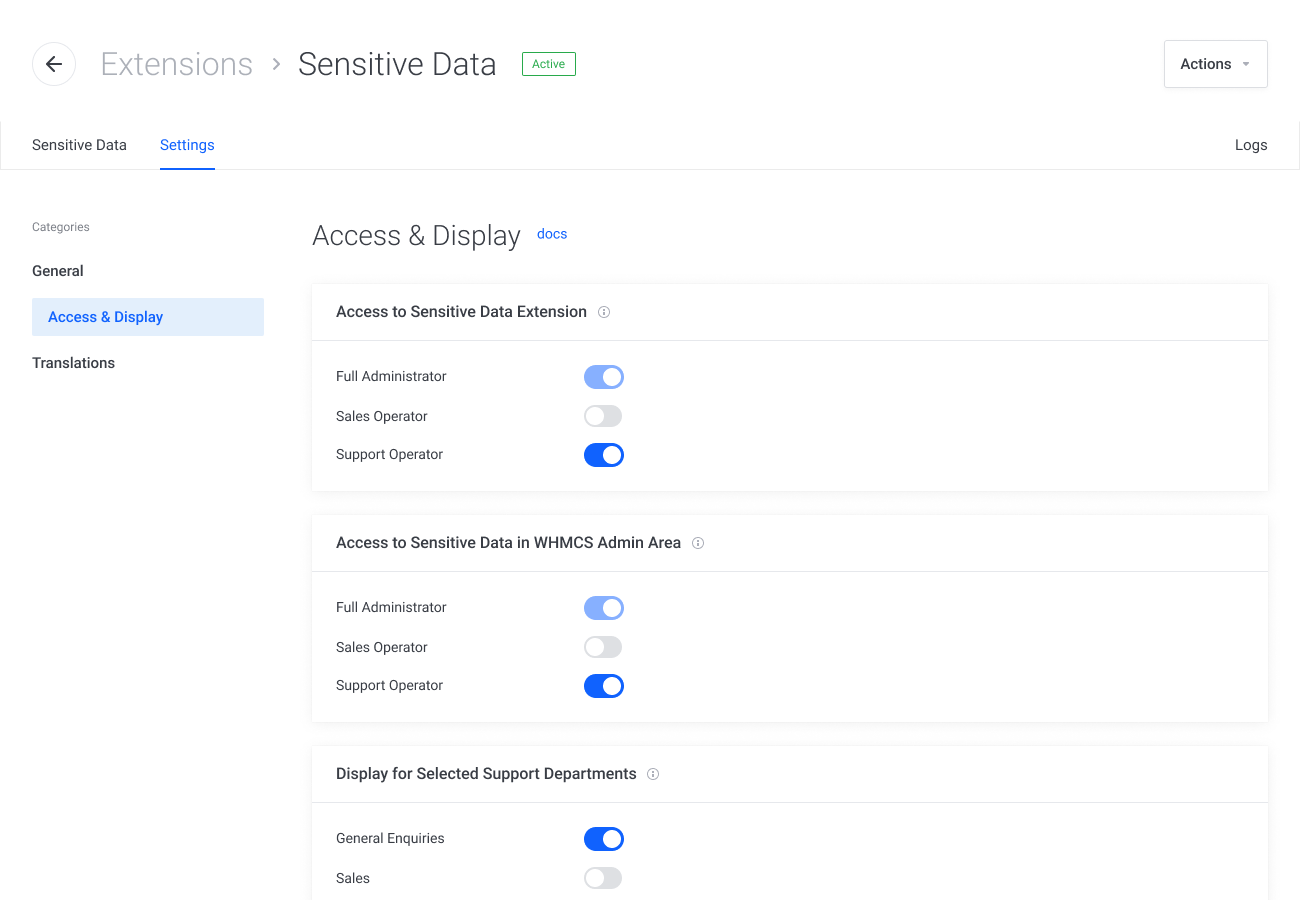Click the back arrow button

54,64
